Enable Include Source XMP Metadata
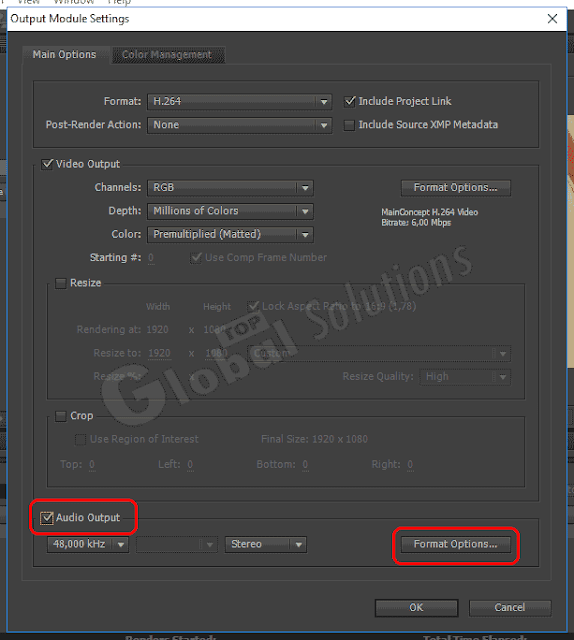 [x=349, y=125]
